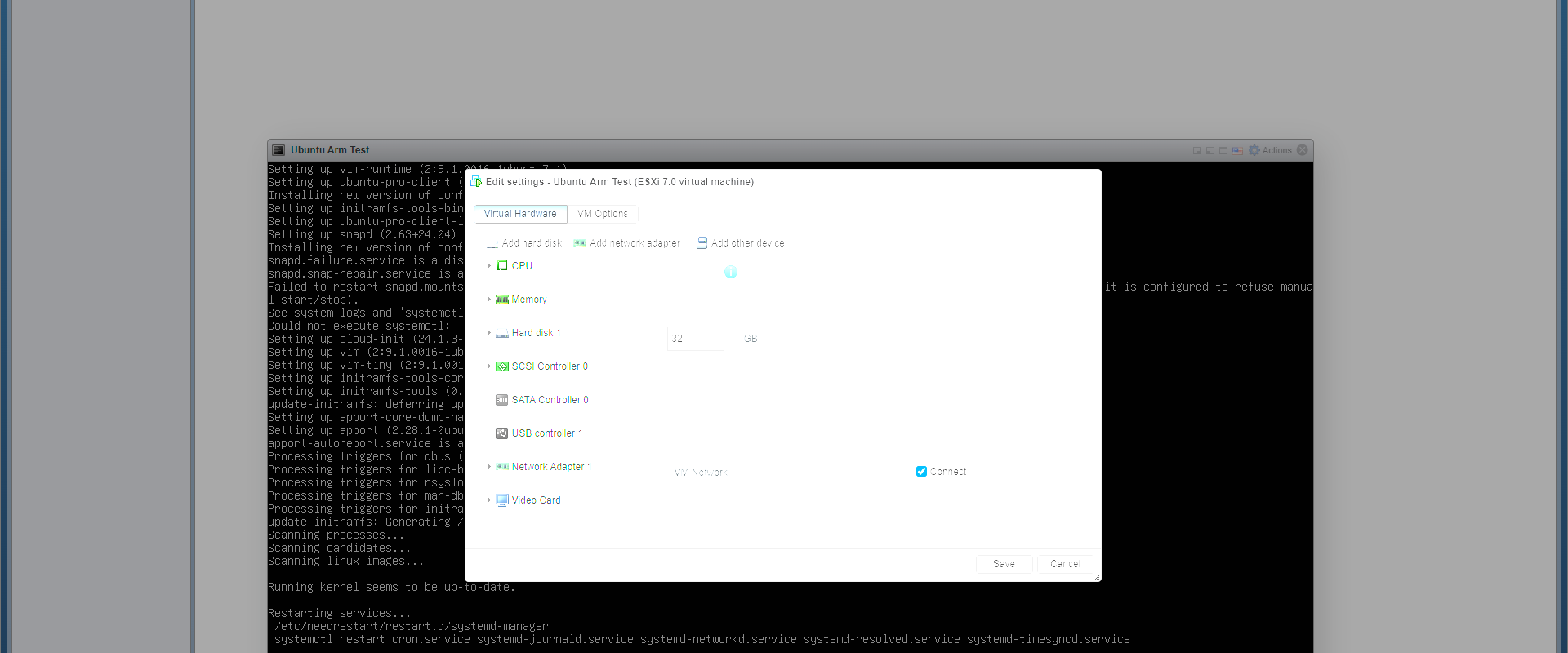Click the Actions gear icon in console
This screenshot has height=653, width=1568.
point(1254,150)
